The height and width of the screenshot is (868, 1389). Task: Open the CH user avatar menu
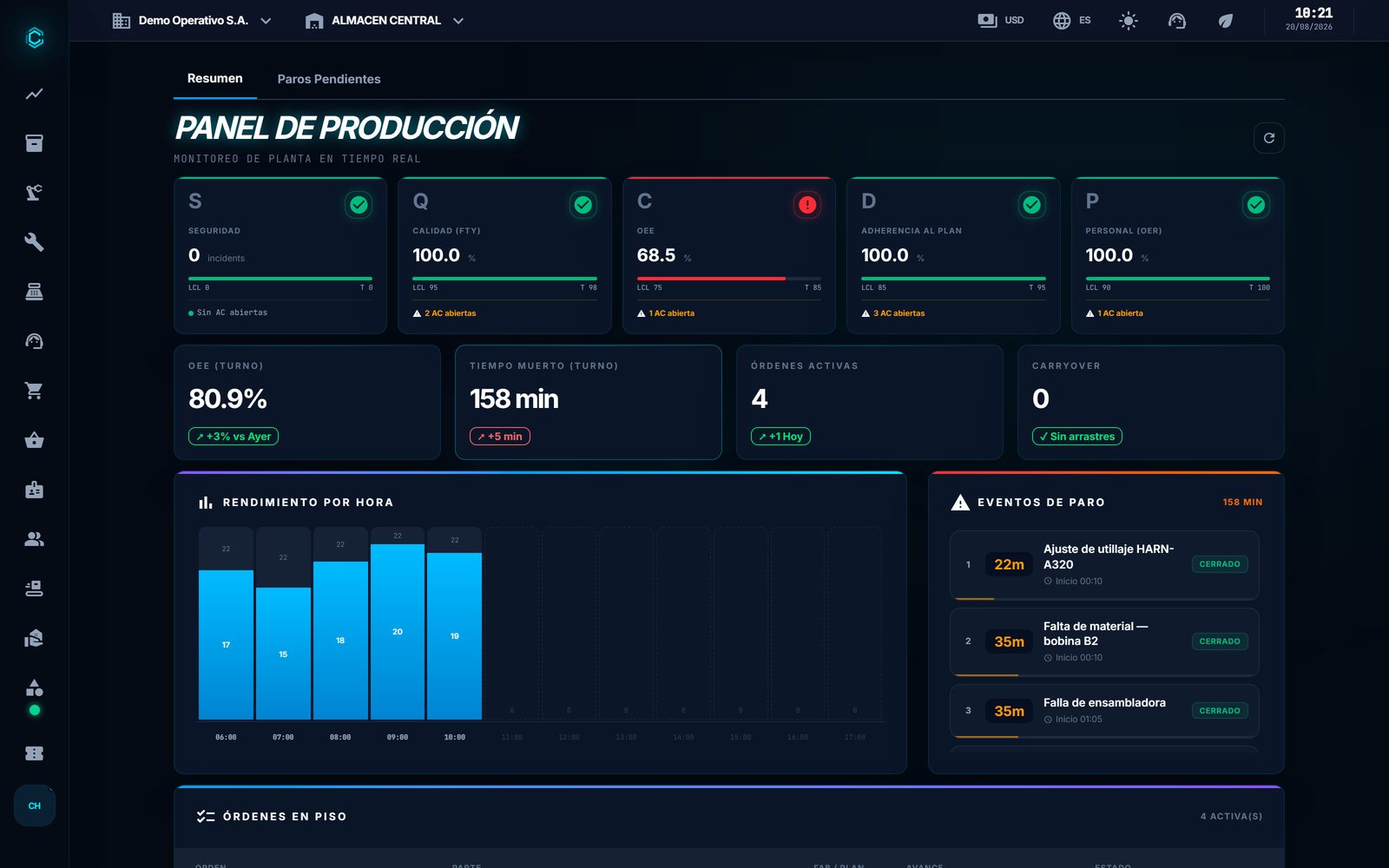[x=34, y=806]
